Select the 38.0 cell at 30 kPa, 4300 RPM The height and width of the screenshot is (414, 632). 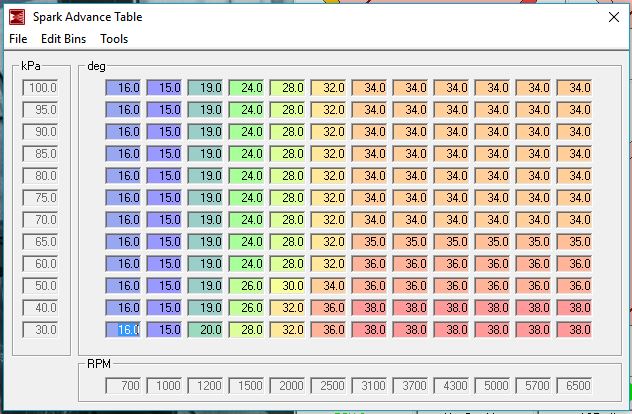tap(451, 330)
